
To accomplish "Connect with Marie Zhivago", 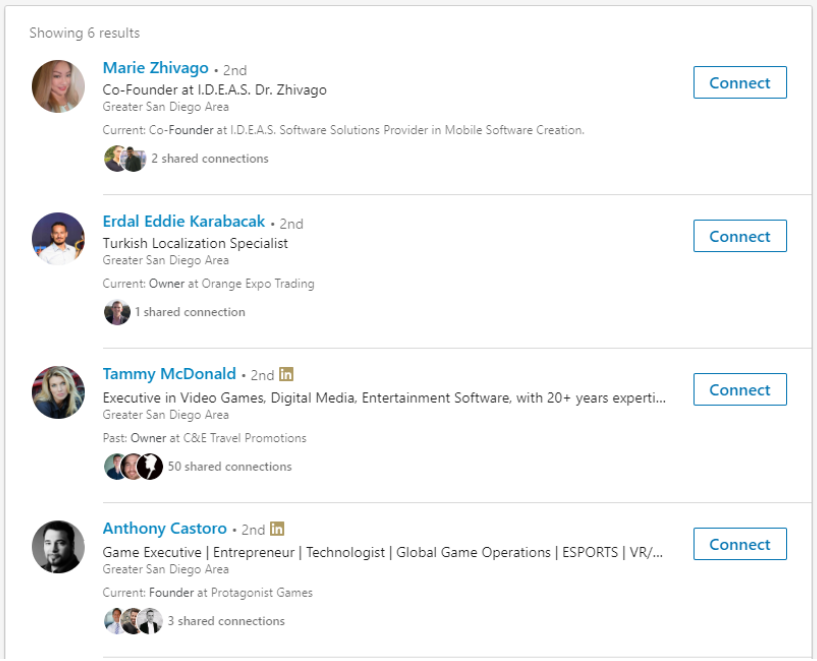I will point(739,82).
